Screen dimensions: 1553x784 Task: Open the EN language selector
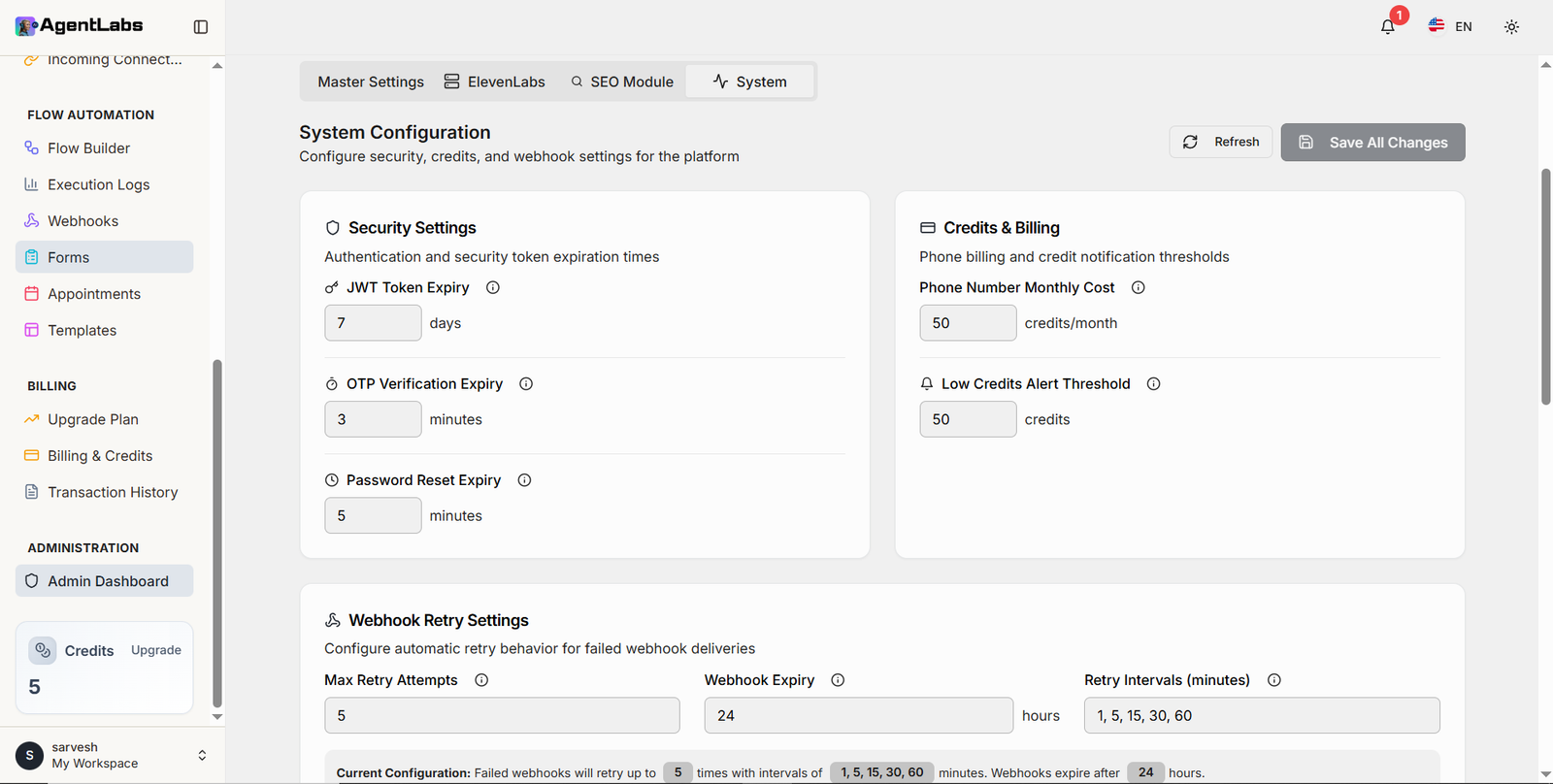(x=1450, y=27)
